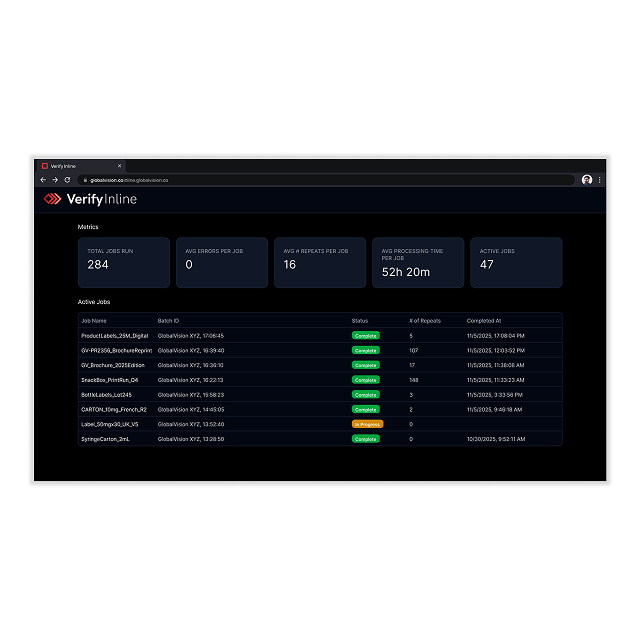Select job SnackBox_PrintRun_Q4
This screenshot has height=640, width=640.
[x=110, y=380]
